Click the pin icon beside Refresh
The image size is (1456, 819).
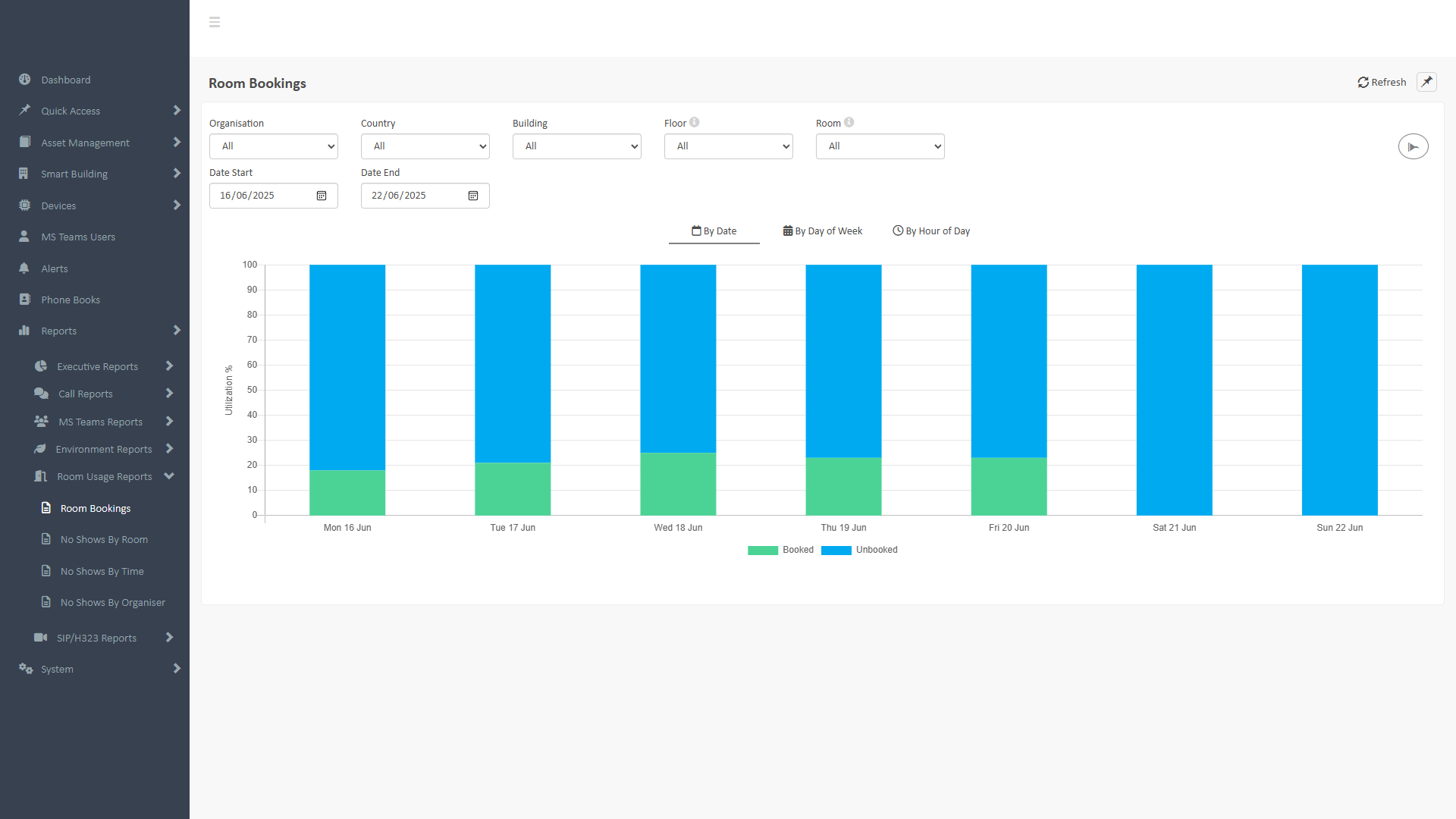point(1426,82)
